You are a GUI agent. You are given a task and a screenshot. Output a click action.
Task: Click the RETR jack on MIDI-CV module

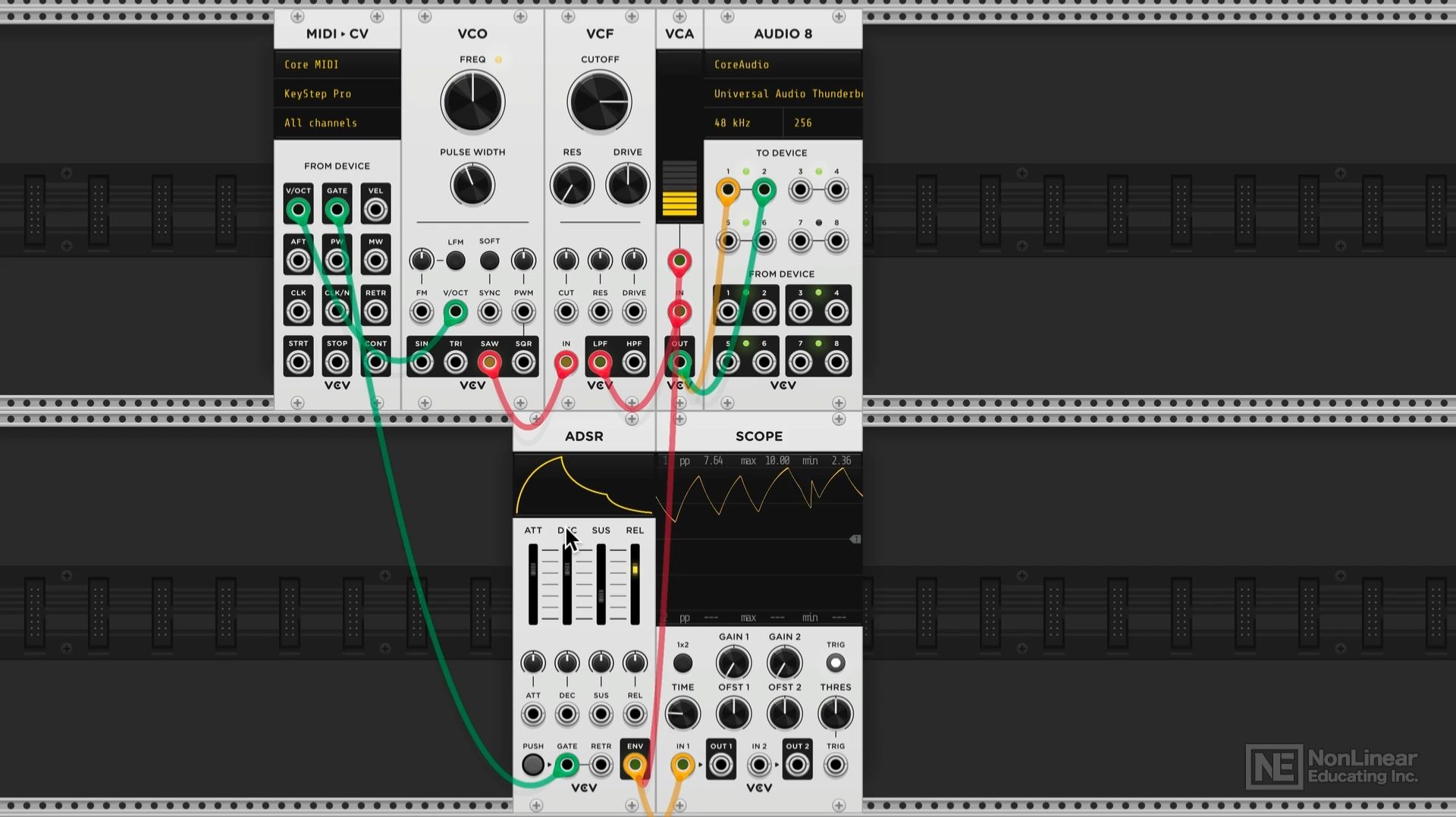tap(375, 311)
